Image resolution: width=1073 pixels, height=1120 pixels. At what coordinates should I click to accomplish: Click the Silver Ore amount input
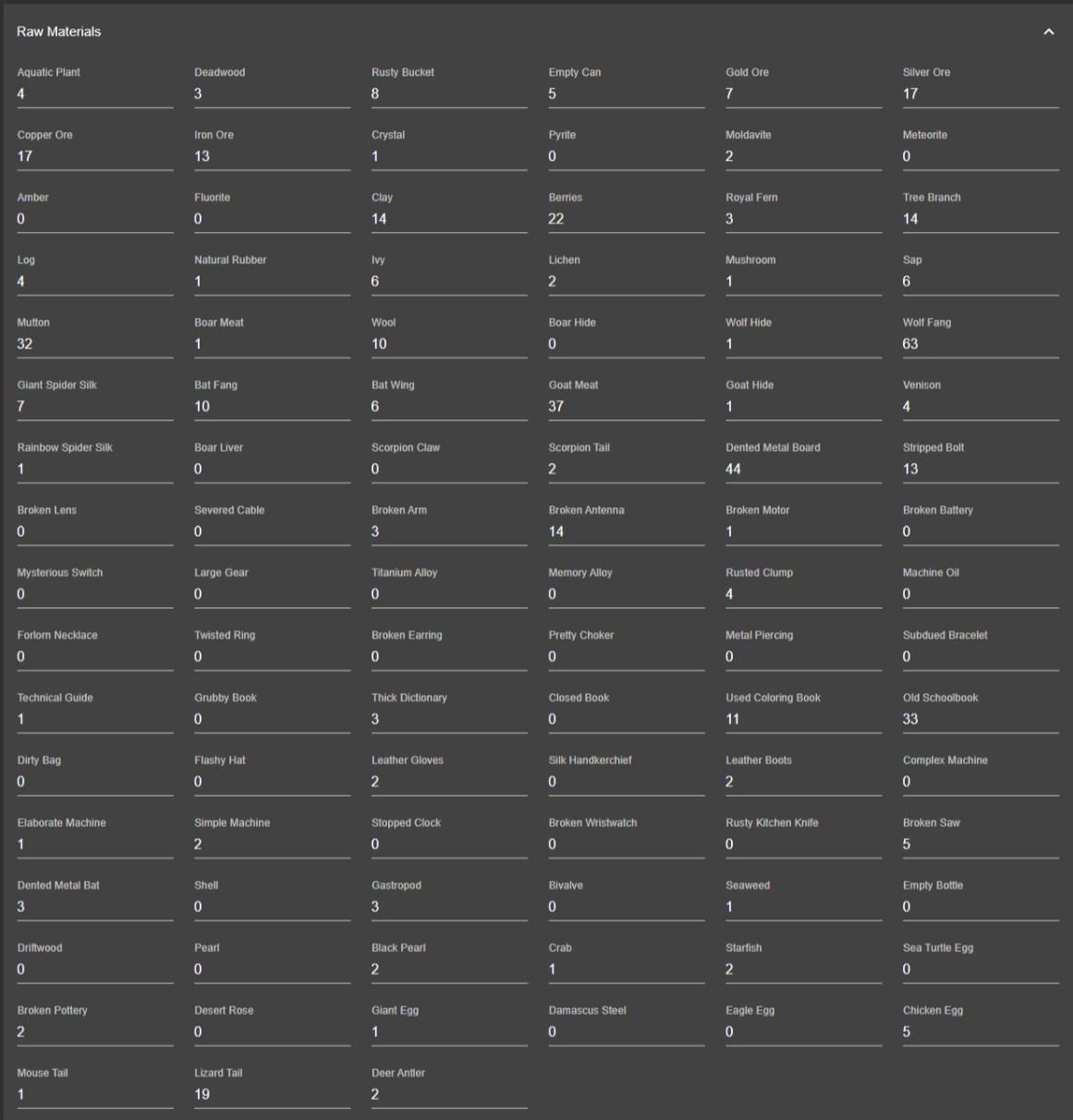980,94
